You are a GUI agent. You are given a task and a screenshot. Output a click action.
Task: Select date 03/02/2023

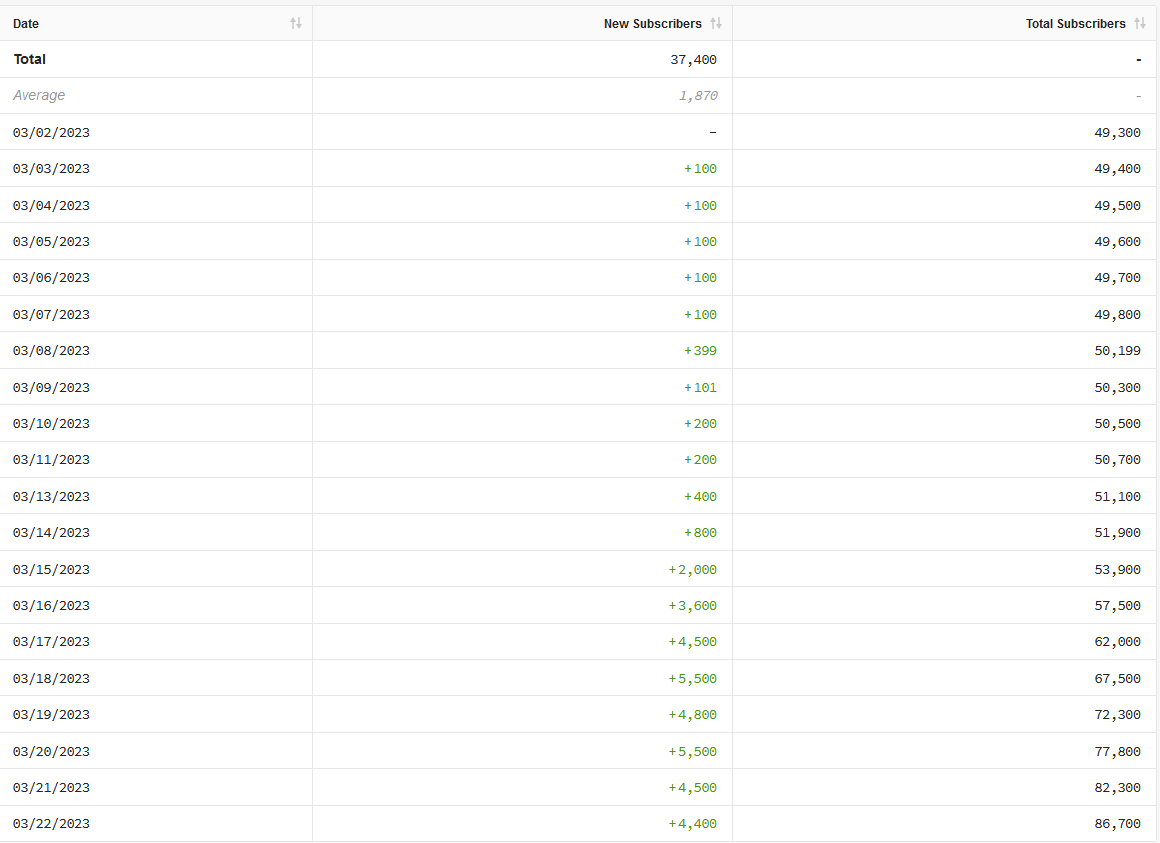(x=51, y=132)
